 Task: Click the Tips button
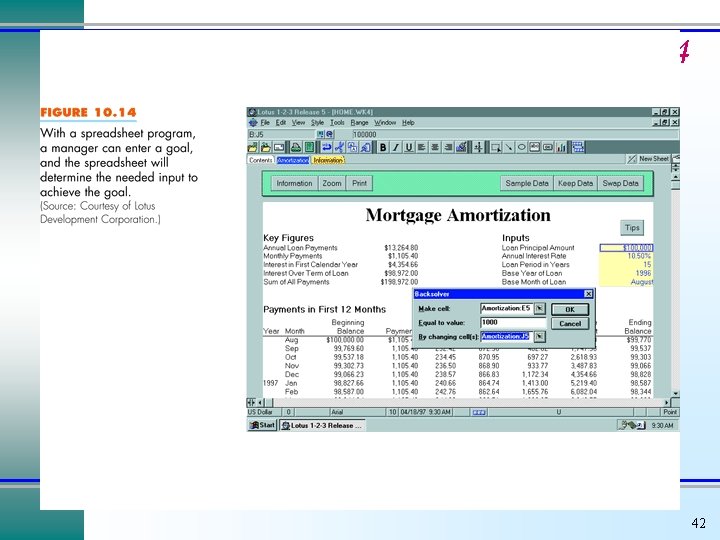click(x=632, y=228)
